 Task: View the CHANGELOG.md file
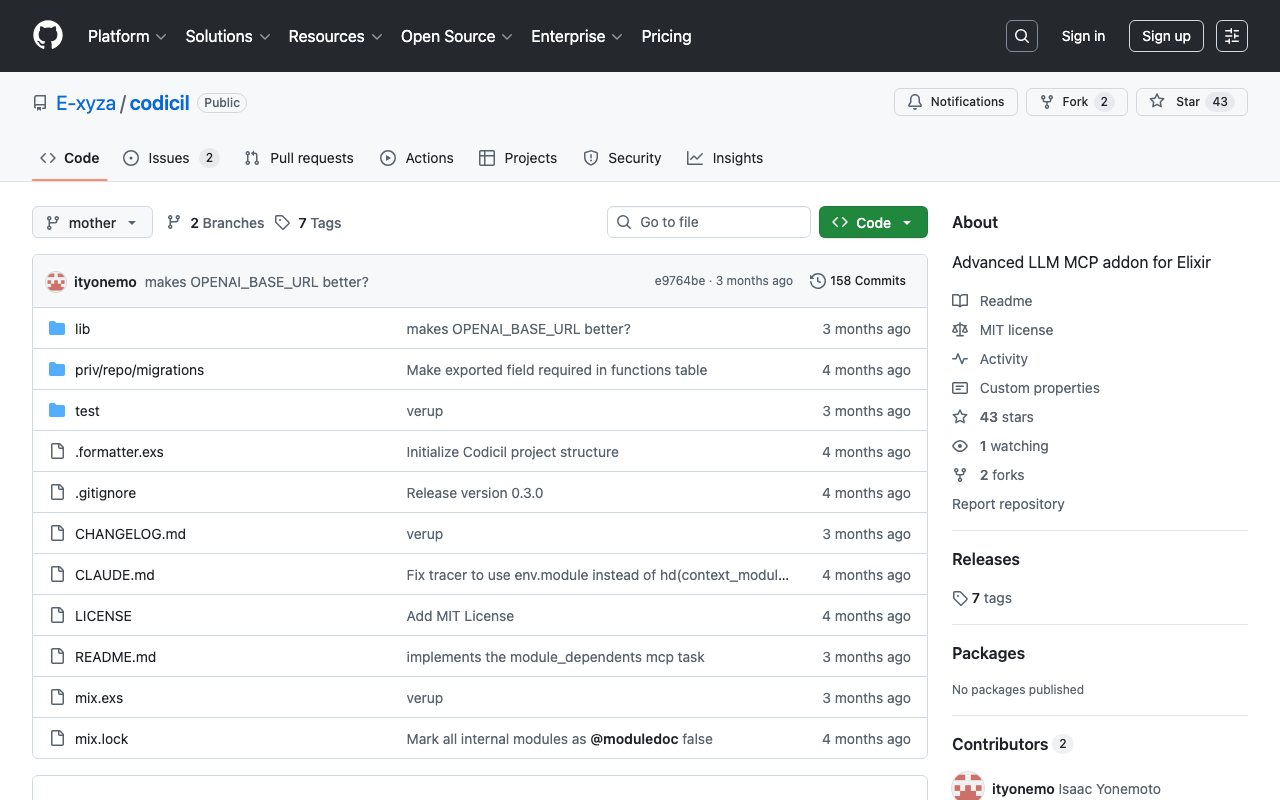coord(130,534)
